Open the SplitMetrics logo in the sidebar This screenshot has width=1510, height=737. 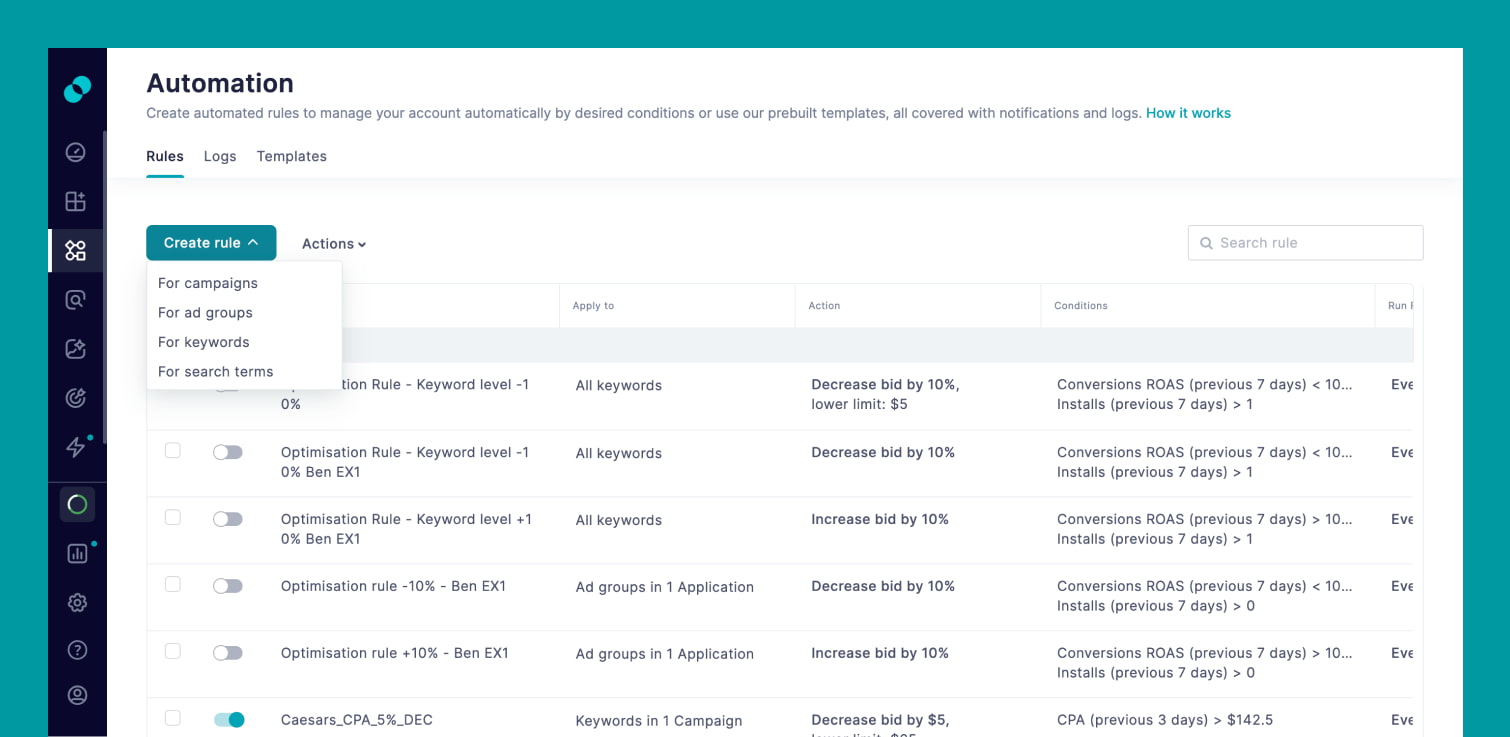coord(77,88)
